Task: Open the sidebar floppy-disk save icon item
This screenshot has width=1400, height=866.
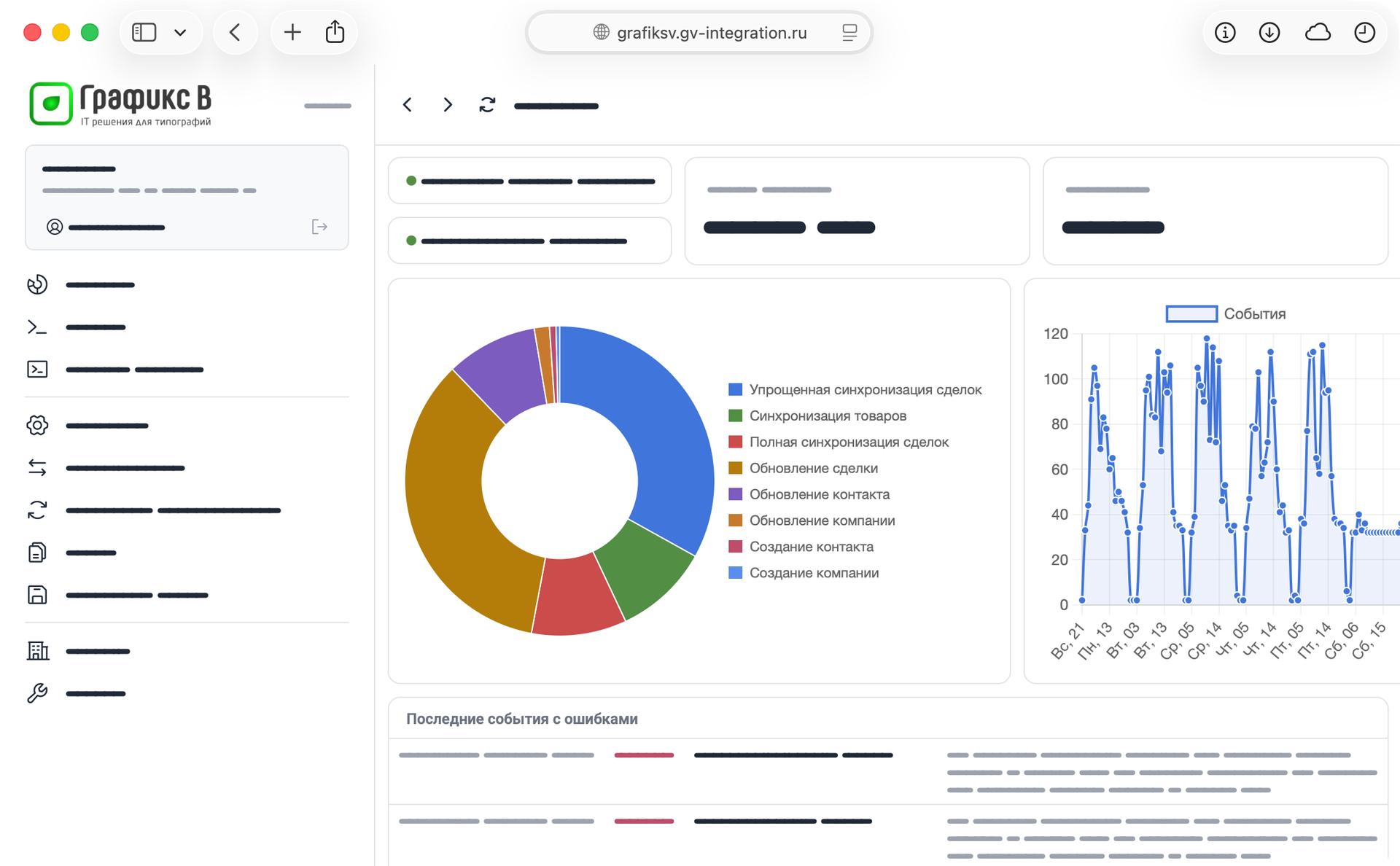Action: (x=37, y=595)
